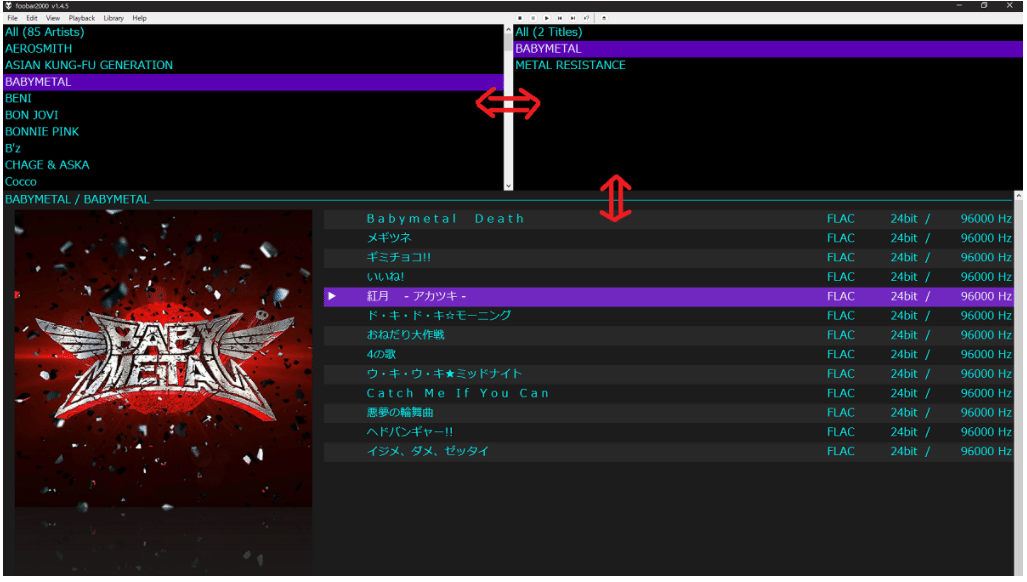Select AEROSMITH in the artist list

point(253,48)
